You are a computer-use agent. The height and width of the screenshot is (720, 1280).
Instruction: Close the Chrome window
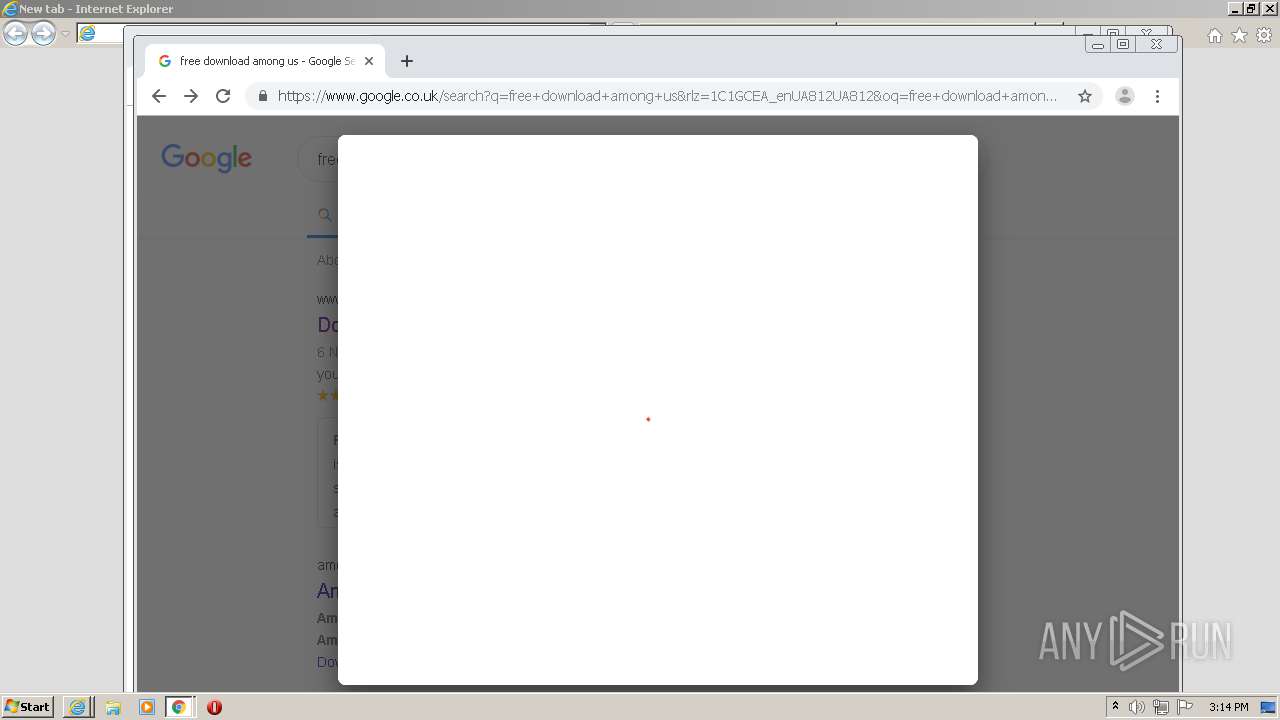1156,44
